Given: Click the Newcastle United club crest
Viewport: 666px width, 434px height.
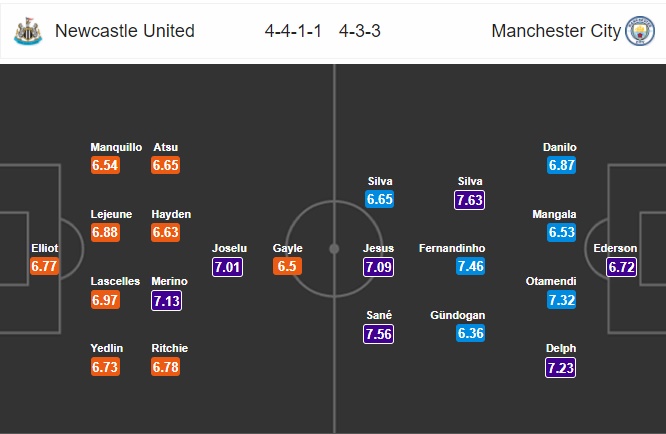Looking at the screenshot, I should click(x=28, y=31).
